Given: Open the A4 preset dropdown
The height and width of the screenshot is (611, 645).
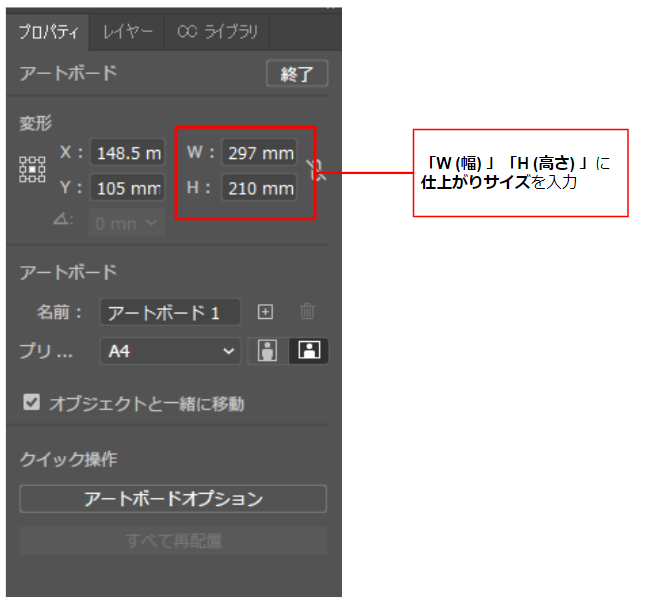Looking at the screenshot, I should (x=170, y=351).
